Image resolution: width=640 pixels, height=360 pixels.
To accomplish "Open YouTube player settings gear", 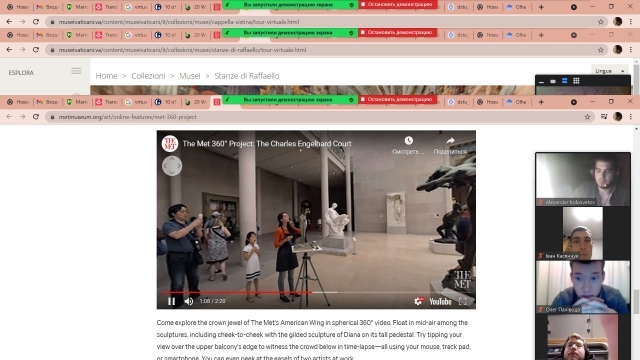I will pos(418,301).
